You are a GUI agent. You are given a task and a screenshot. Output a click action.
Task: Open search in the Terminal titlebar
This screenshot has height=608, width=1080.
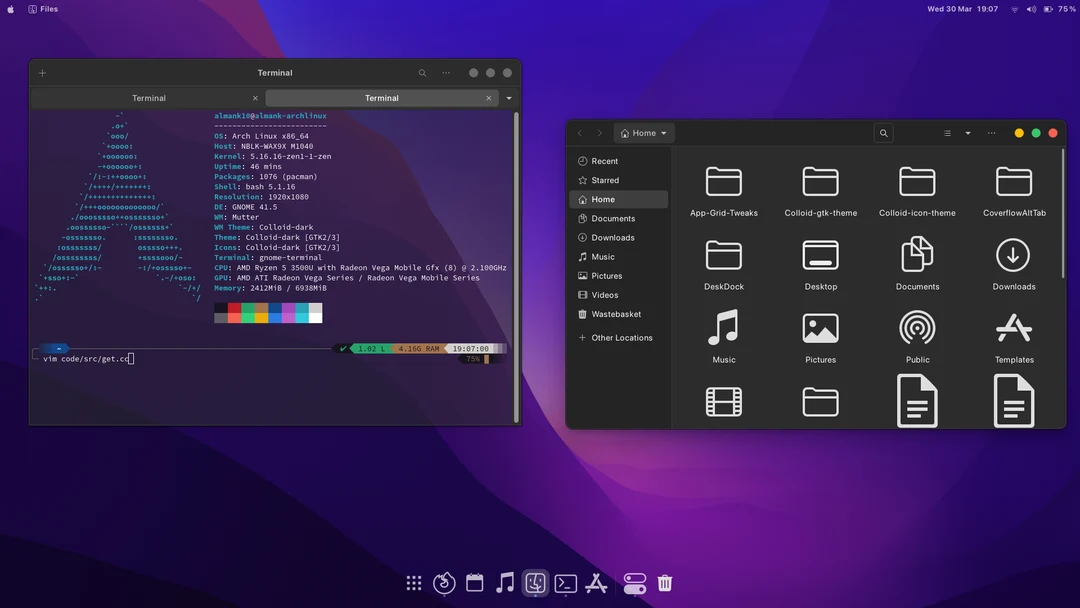click(x=422, y=72)
